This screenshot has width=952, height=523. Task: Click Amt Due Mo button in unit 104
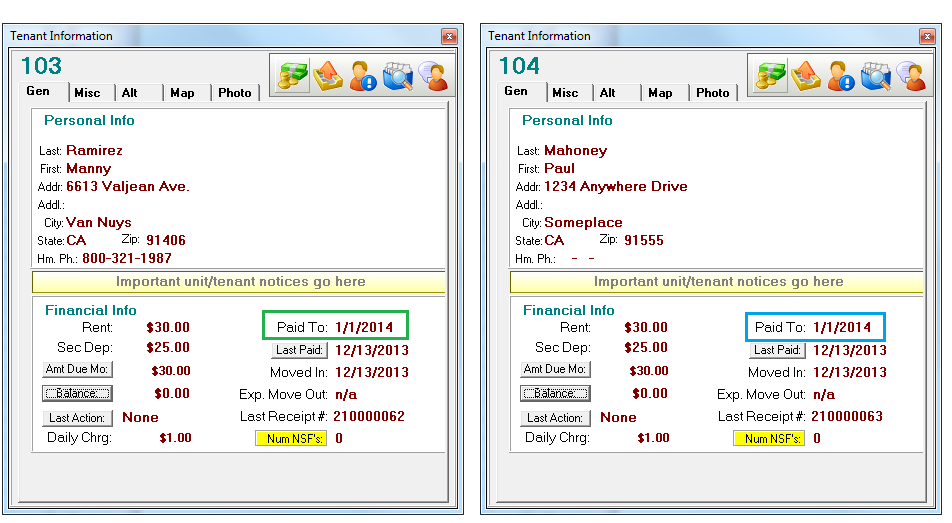[555, 369]
